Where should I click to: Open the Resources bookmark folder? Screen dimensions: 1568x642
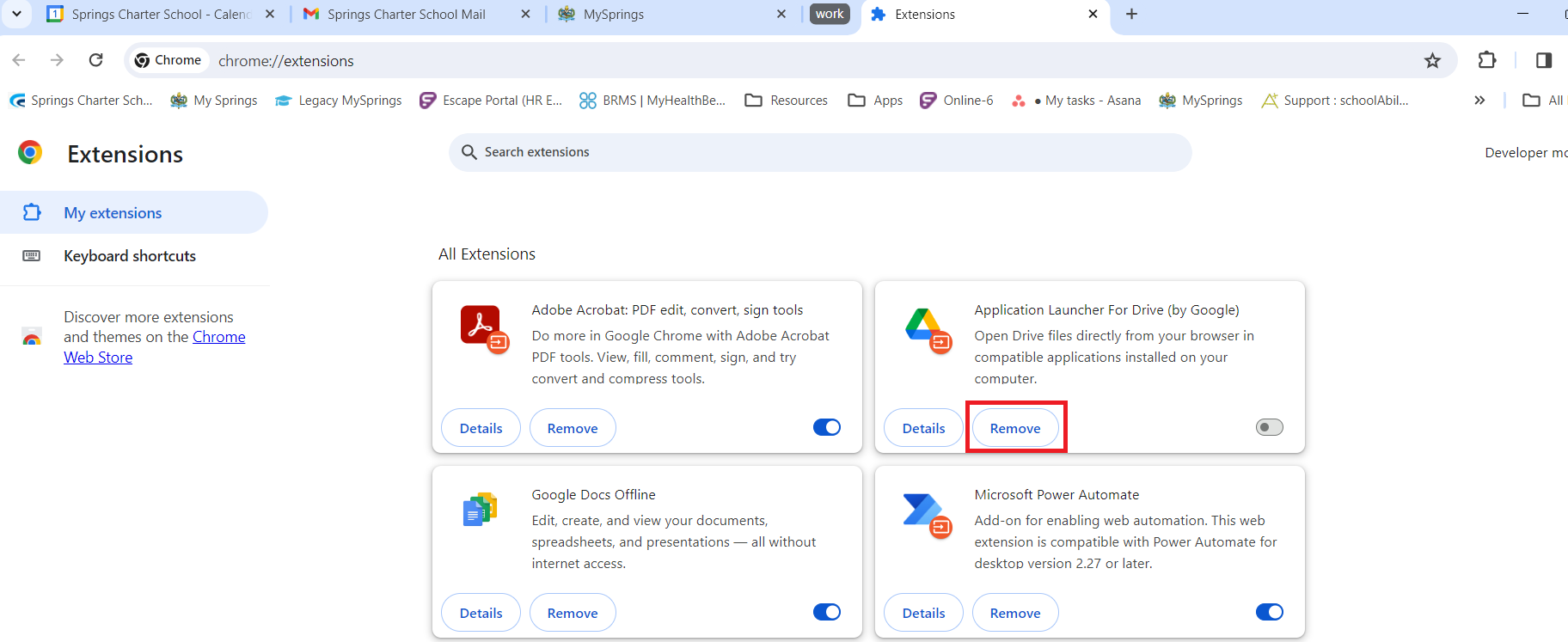pos(787,101)
